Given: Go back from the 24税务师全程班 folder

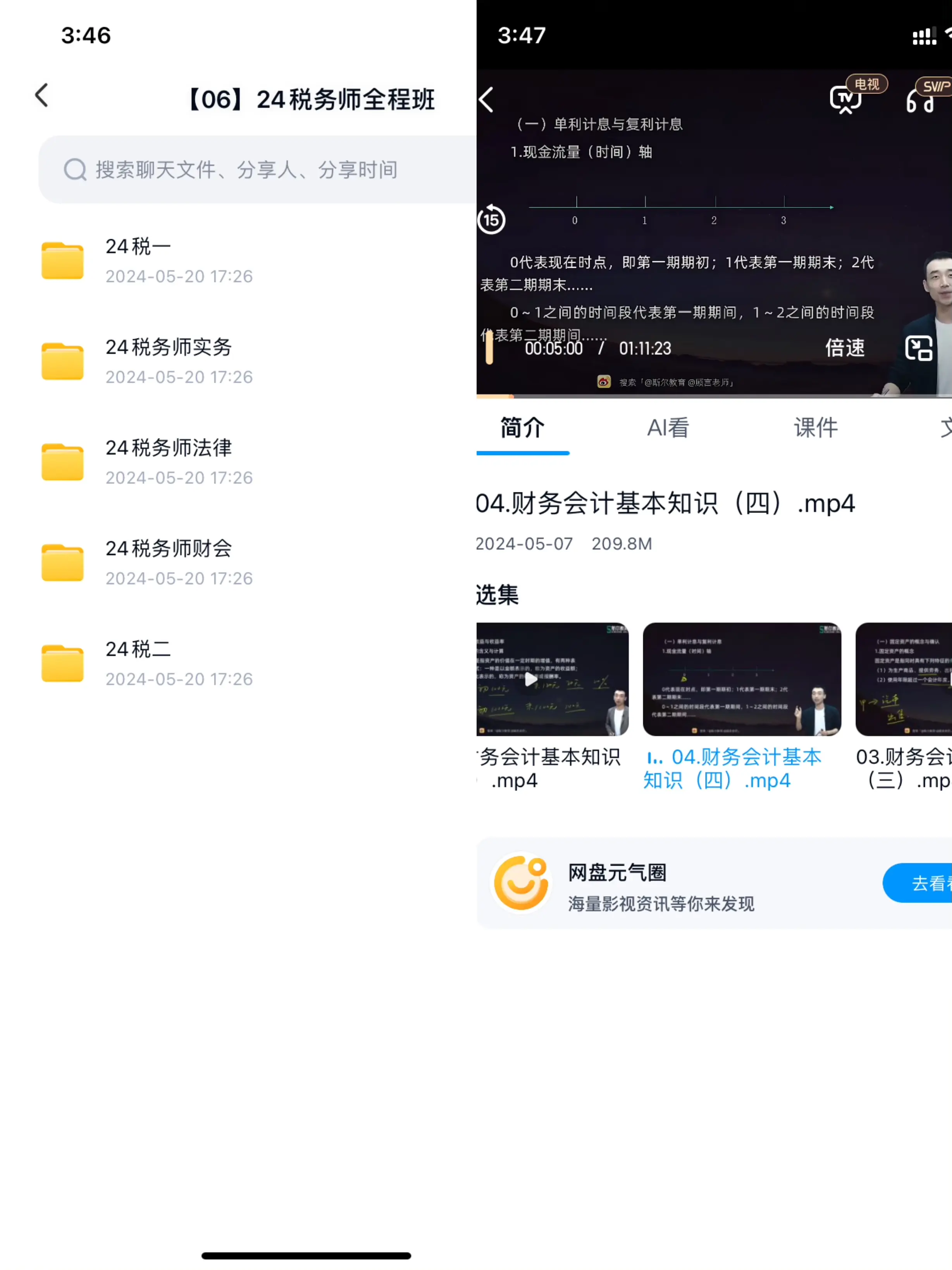Looking at the screenshot, I should pos(41,96).
